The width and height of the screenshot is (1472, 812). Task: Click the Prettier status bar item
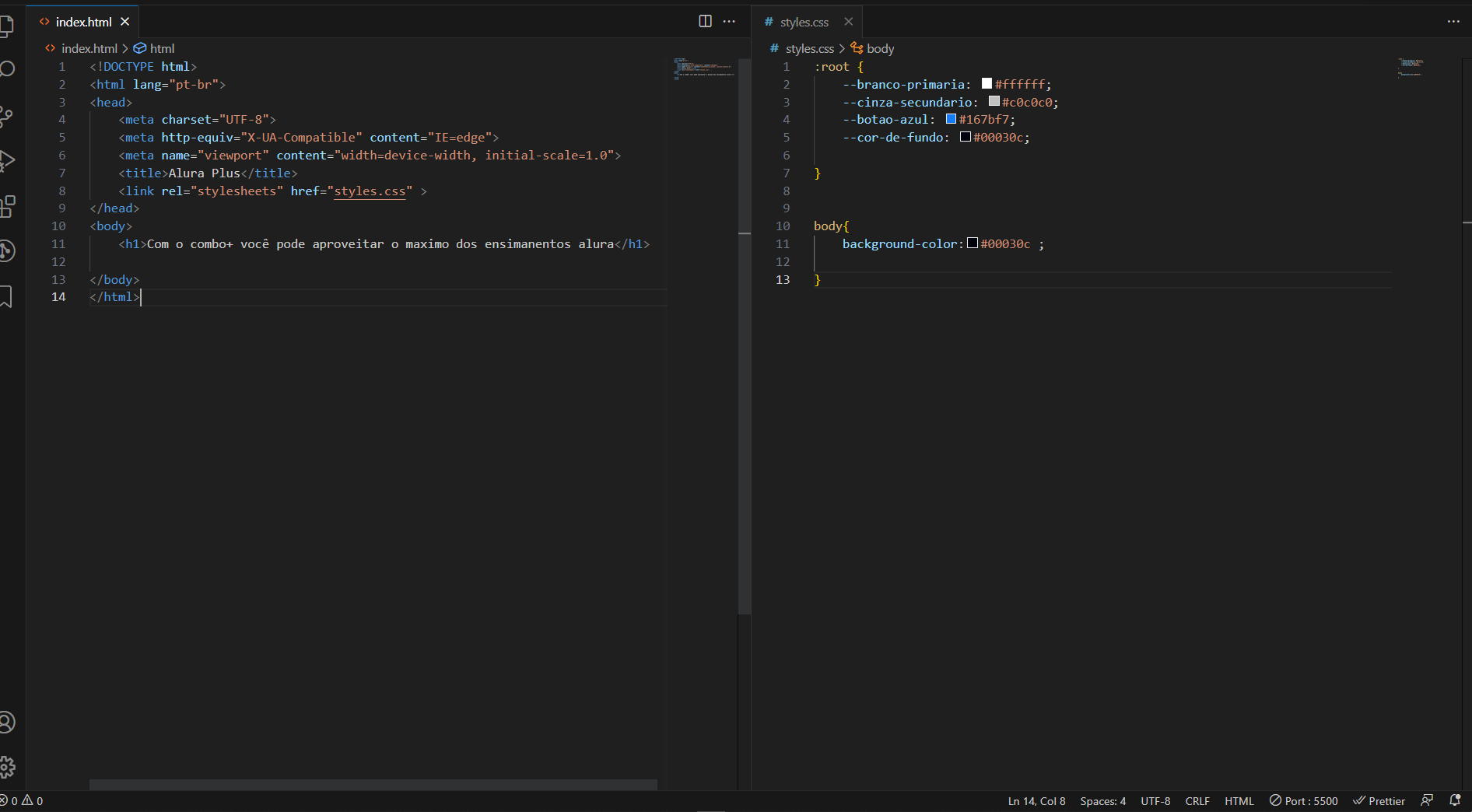pyautogui.click(x=1379, y=801)
